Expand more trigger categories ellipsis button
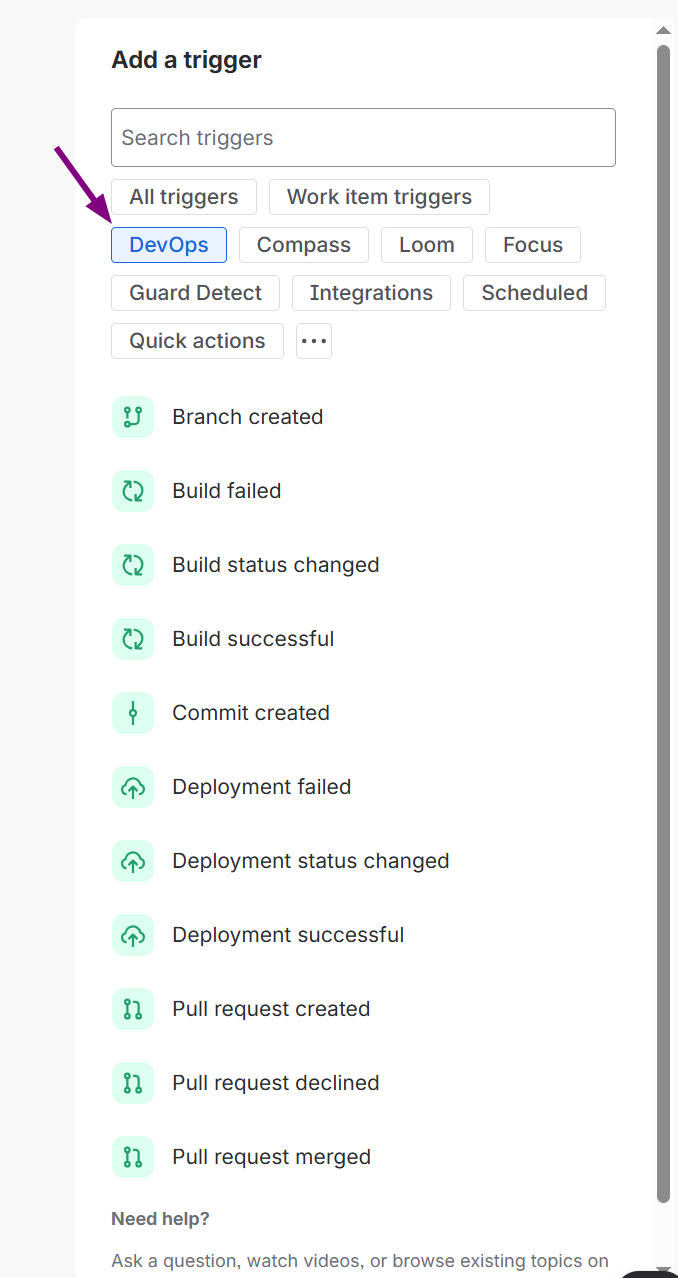This screenshot has width=678, height=1278. [314, 341]
